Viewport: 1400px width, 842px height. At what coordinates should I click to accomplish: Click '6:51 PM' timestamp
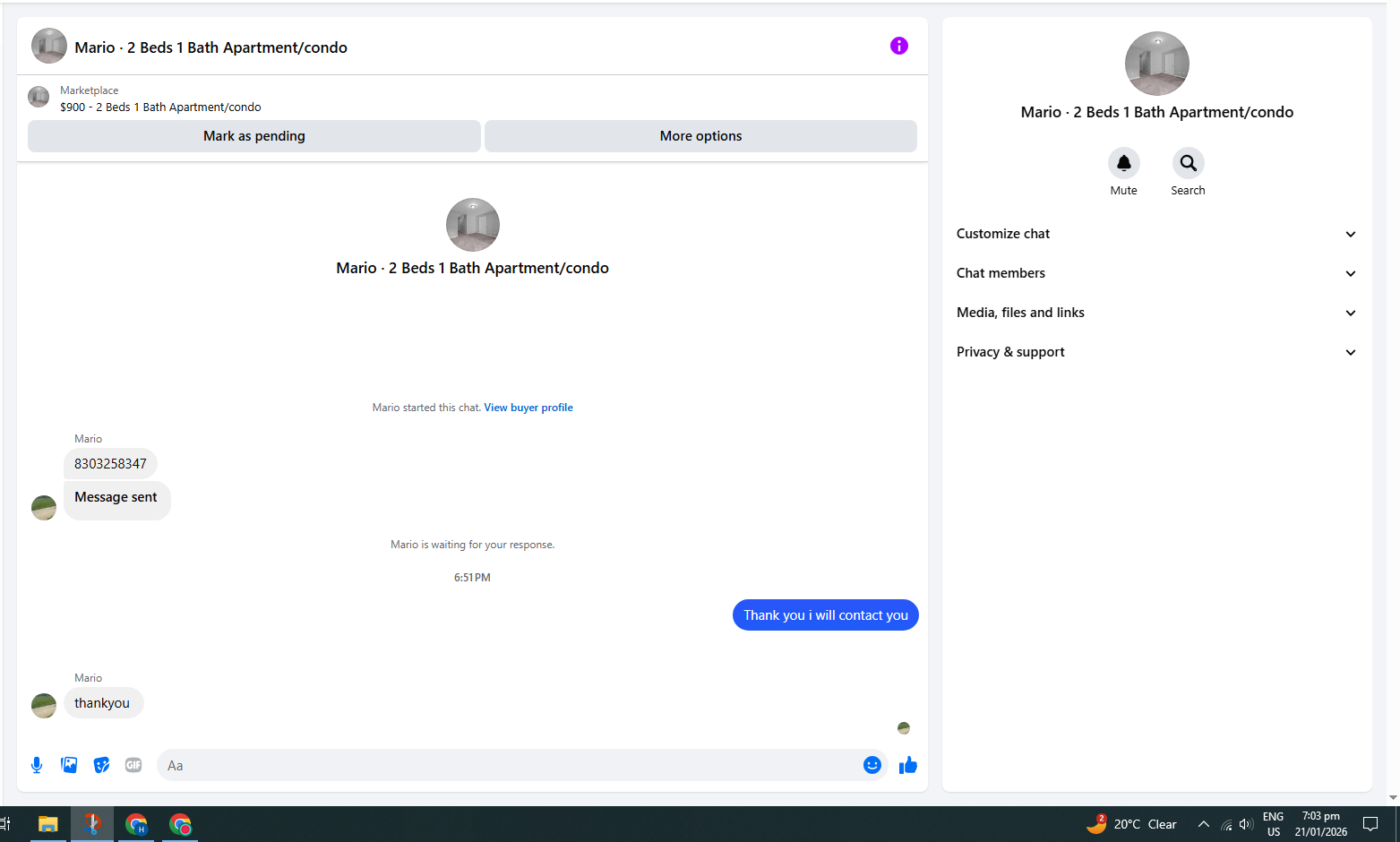472,578
